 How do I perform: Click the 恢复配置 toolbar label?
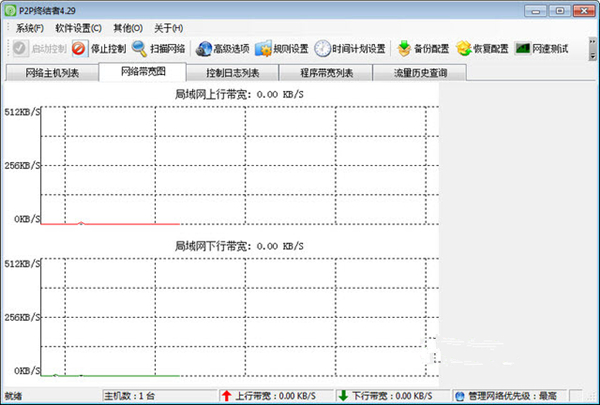[x=491, y=49]
